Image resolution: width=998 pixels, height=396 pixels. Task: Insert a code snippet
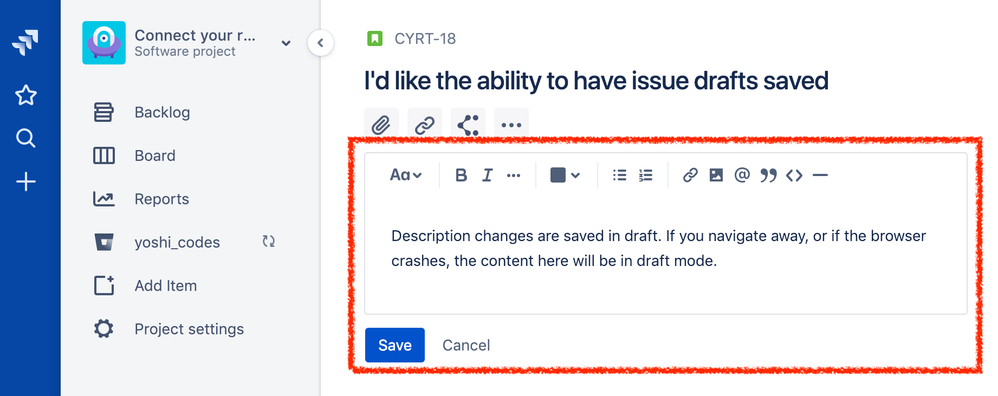[794, 175]
